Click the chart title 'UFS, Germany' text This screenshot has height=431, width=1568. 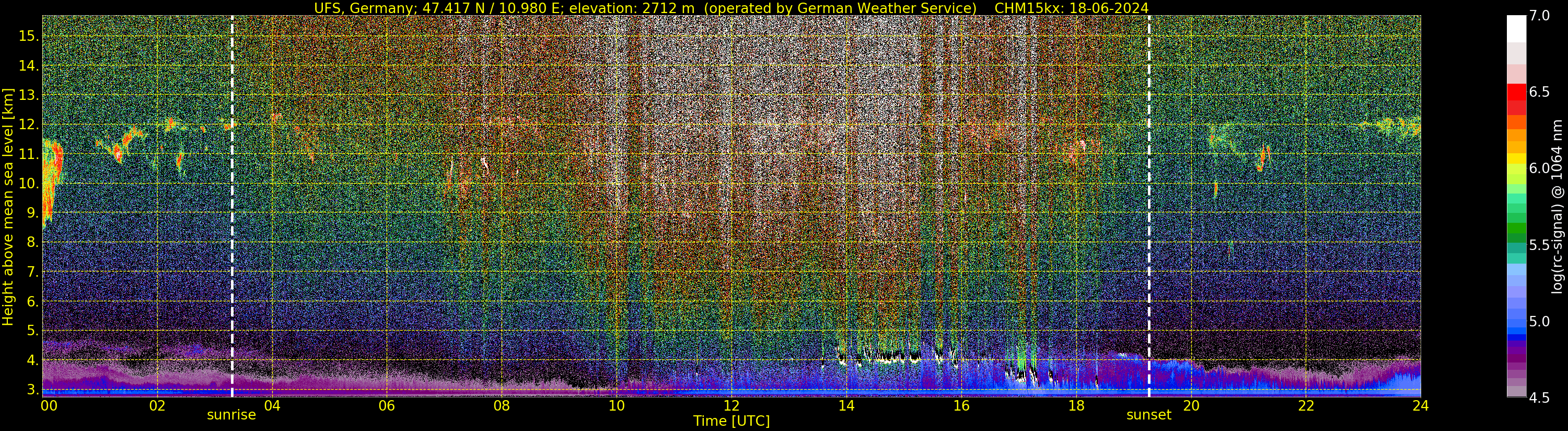click(365, 8)
